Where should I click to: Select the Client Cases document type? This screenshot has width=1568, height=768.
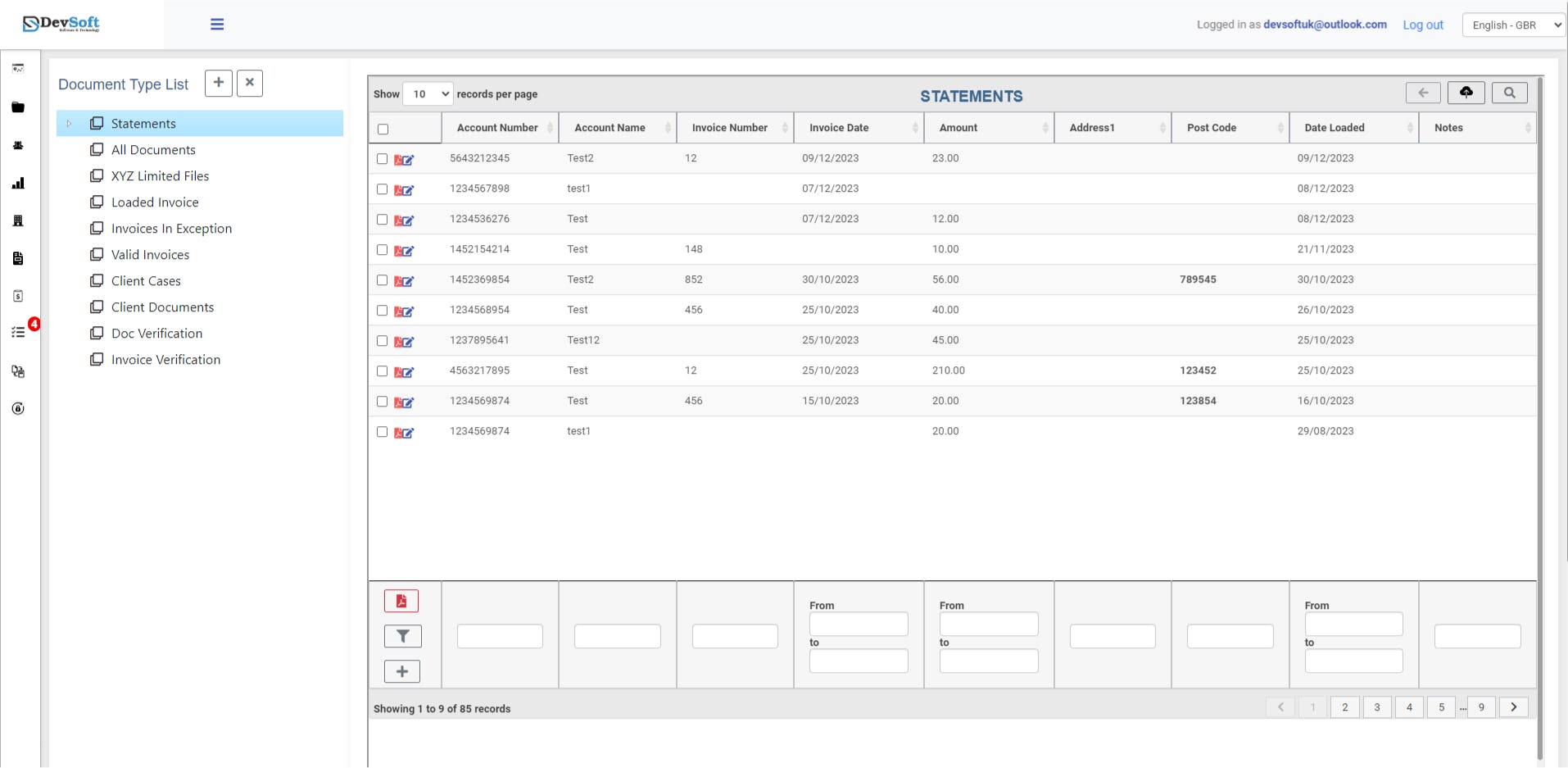tap(146, 280)
